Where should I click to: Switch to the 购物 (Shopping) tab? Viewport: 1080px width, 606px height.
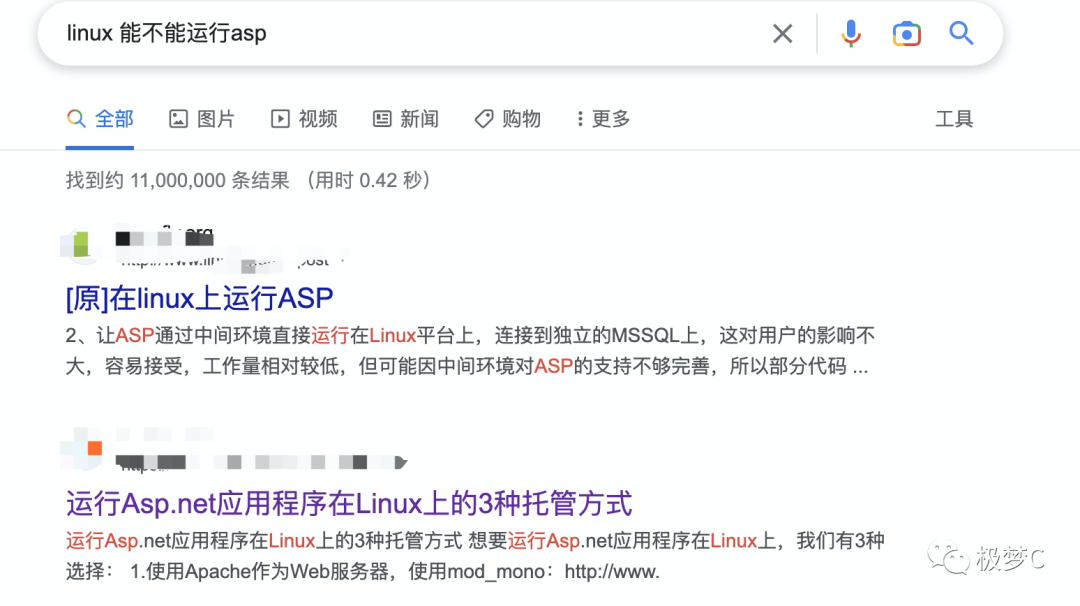(508, 119)
